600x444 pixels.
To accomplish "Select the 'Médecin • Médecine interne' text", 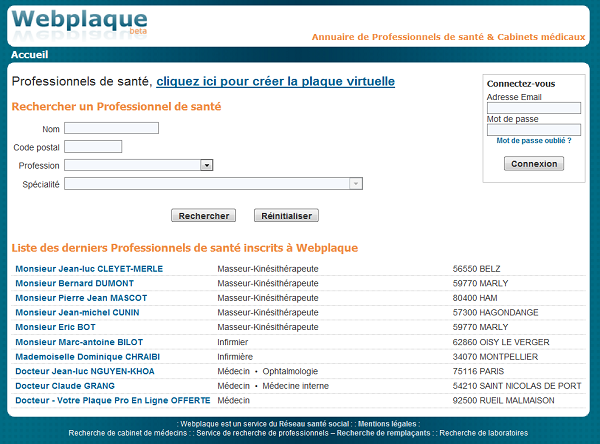I will (x=273, y=386).
